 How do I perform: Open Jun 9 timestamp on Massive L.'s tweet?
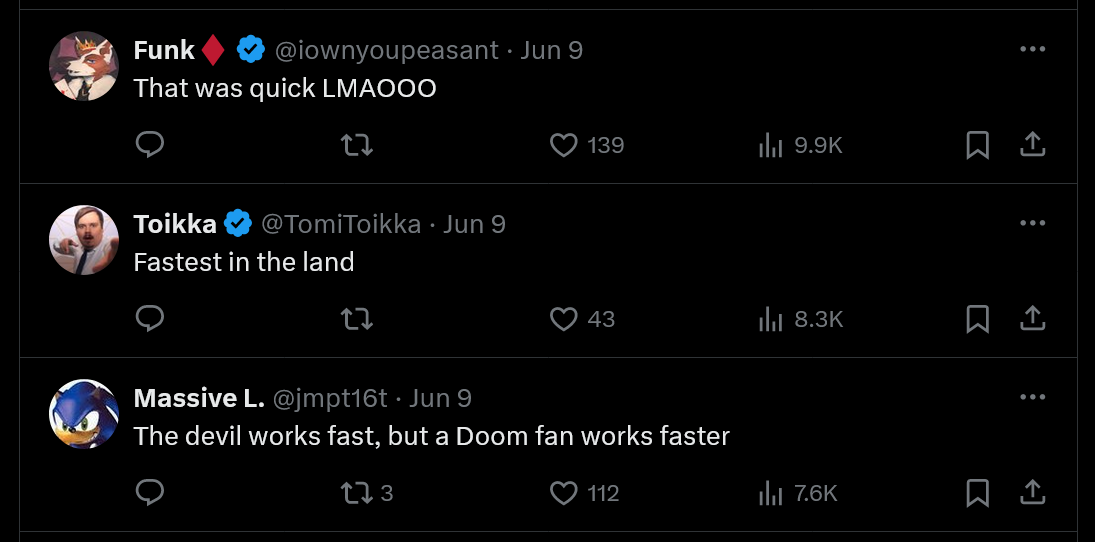[x=440, y=398]
